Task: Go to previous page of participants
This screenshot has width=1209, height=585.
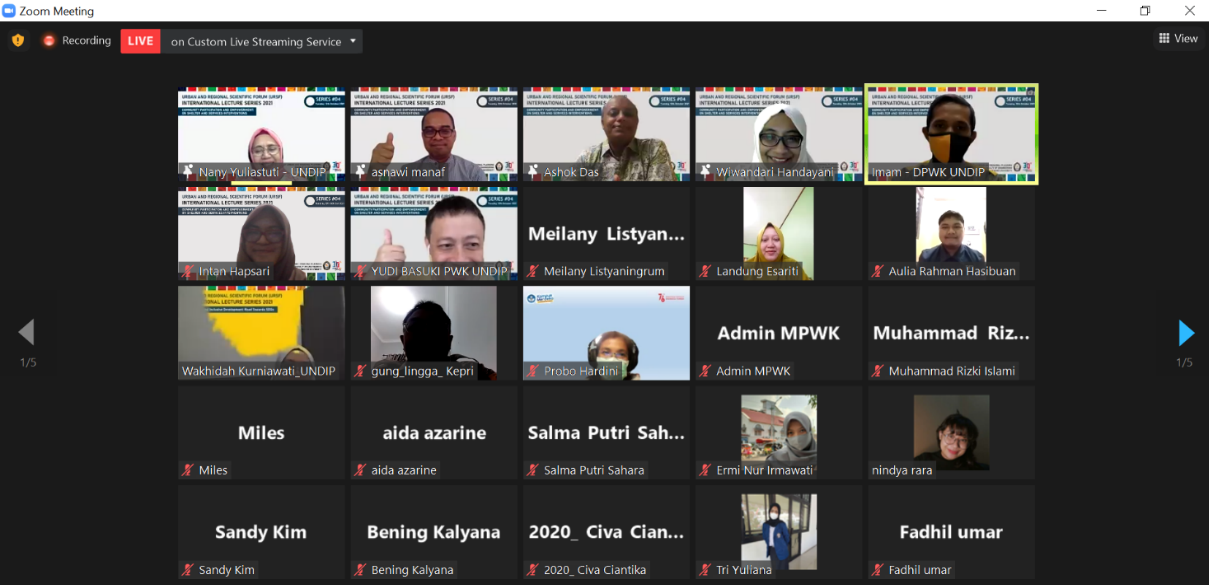Action: [x=27, y=333]
